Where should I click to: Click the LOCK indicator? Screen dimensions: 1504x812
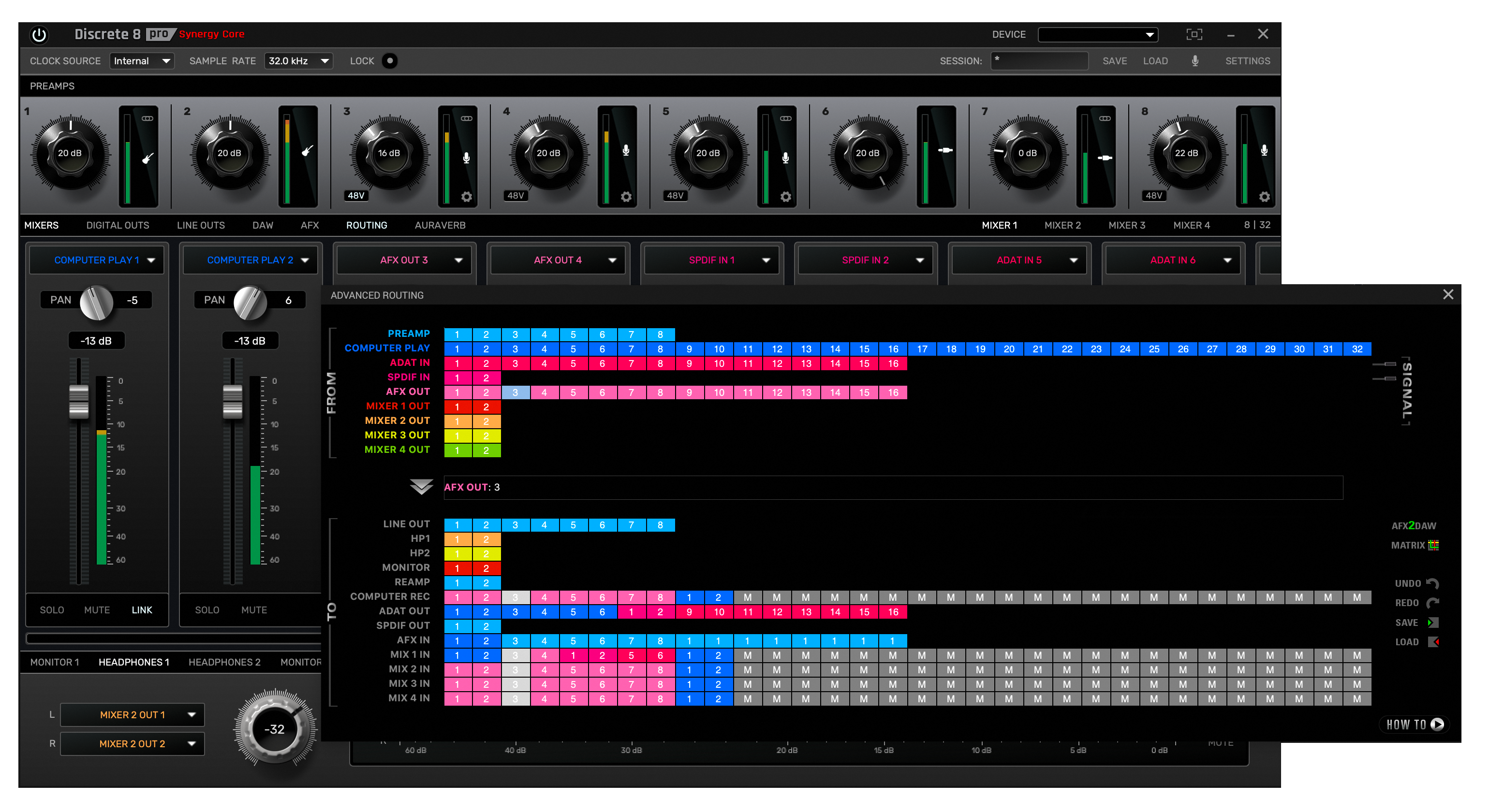click(389, 61)
